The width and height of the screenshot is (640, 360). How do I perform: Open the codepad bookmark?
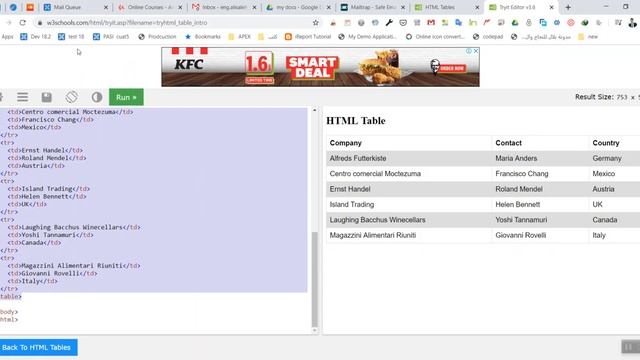coord(488,37)
